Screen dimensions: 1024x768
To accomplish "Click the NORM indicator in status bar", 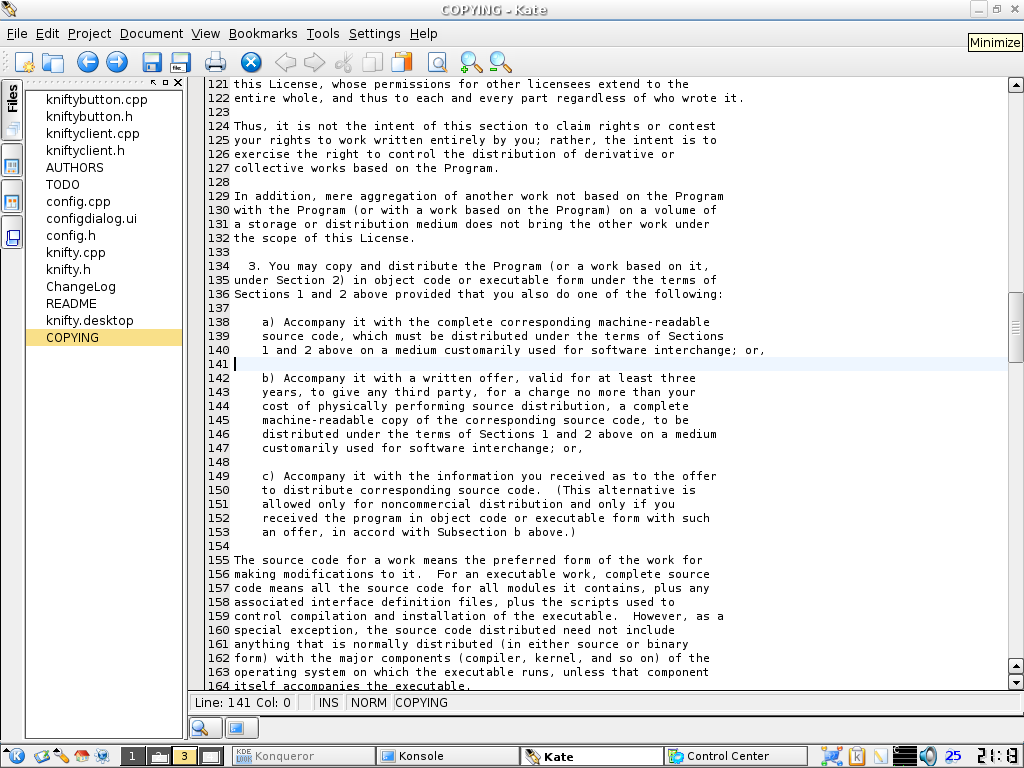I will 368,703.
